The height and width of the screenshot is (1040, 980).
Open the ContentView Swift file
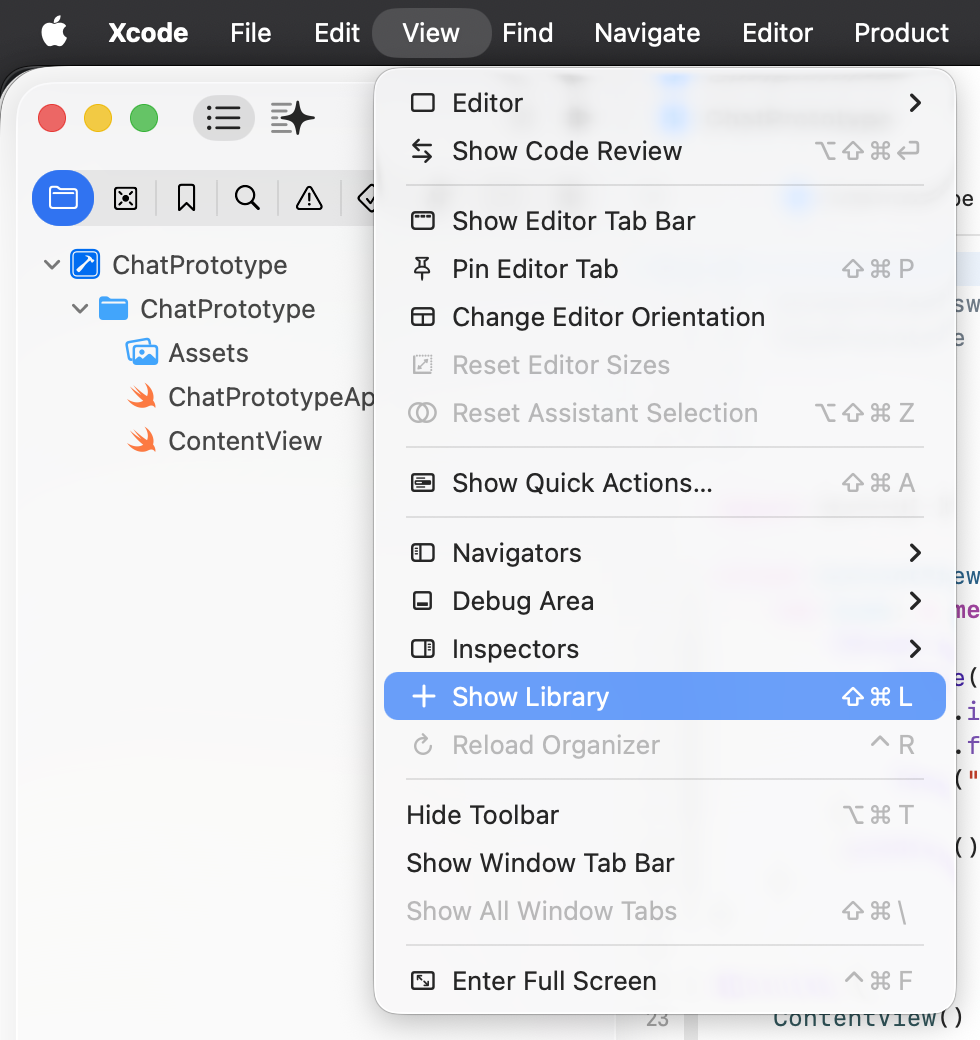point(225,440)
